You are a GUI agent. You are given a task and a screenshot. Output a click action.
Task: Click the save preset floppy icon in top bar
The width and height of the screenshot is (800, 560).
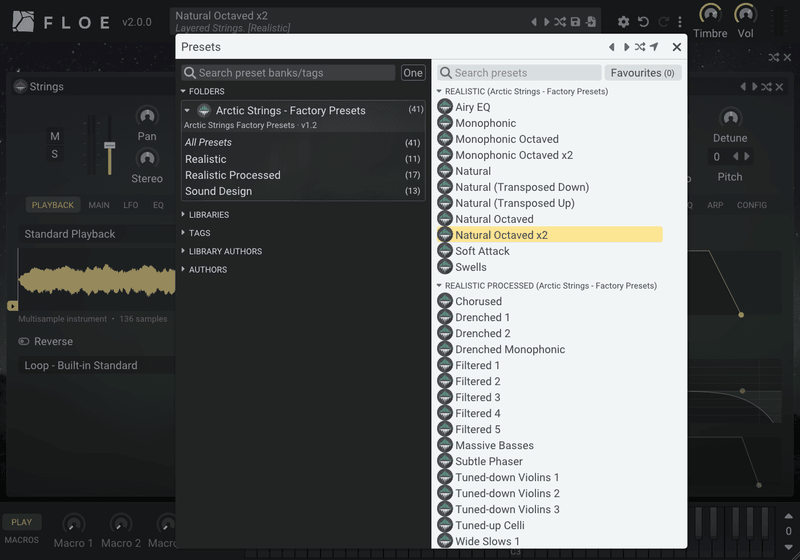point(575,21)
